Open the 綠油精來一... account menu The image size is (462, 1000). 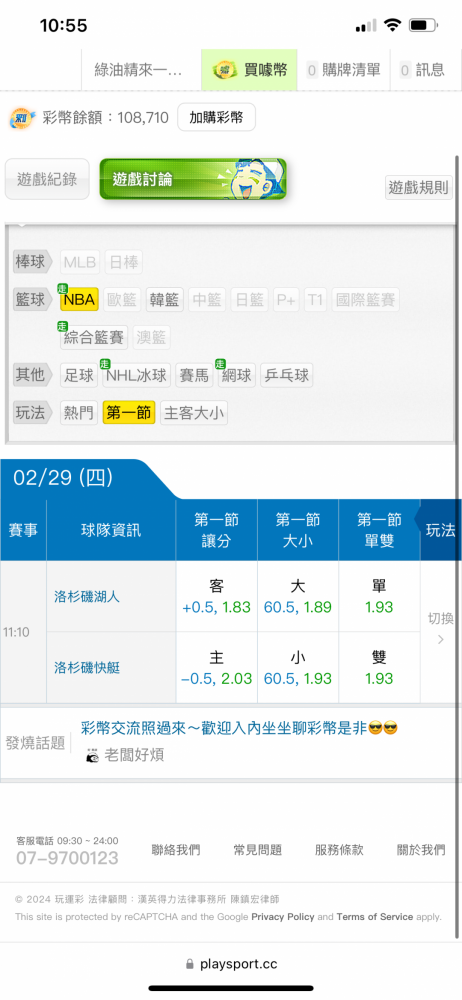click(138, 70)
